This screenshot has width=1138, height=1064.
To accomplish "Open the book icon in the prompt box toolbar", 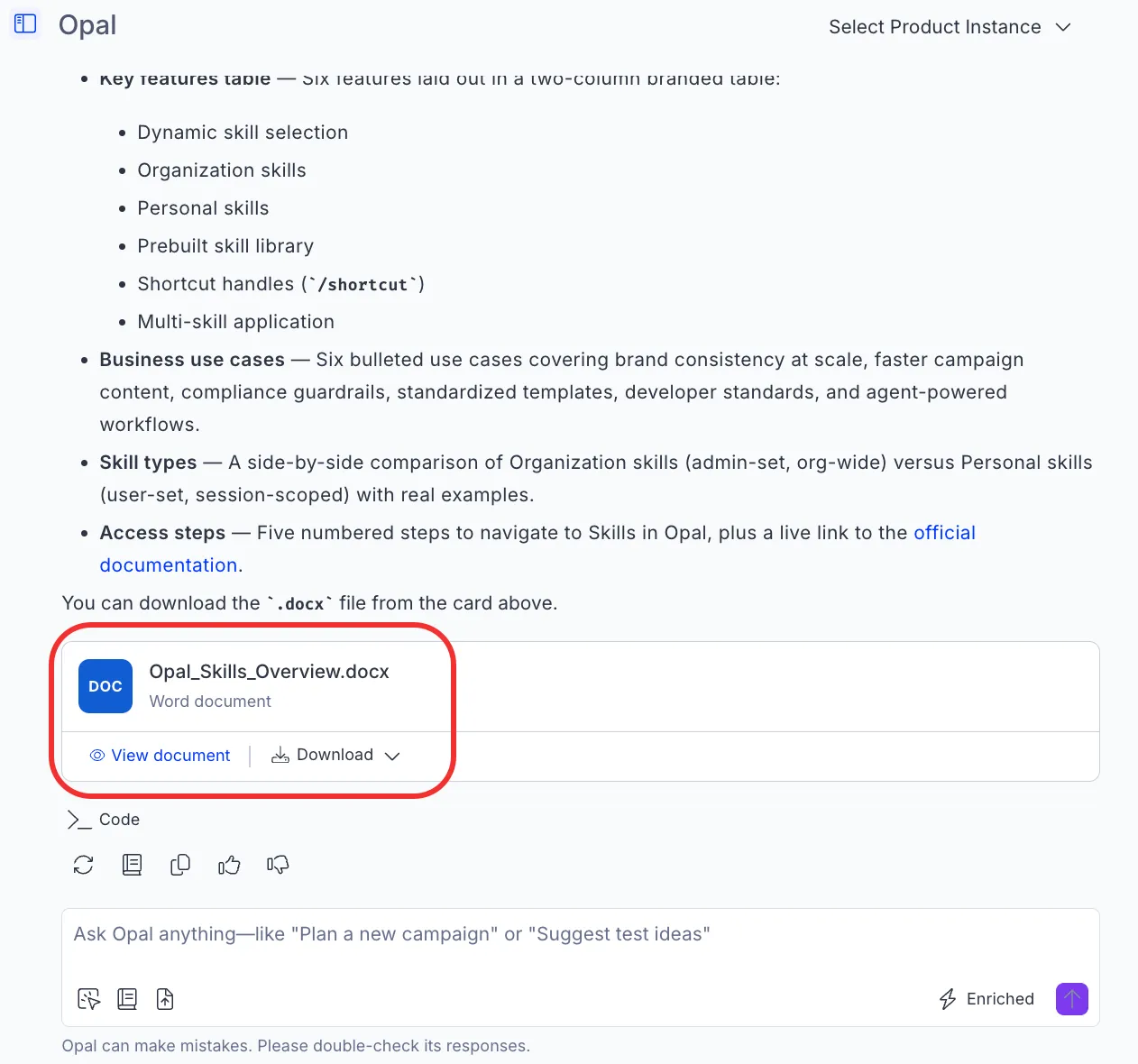I will (127, 999).
